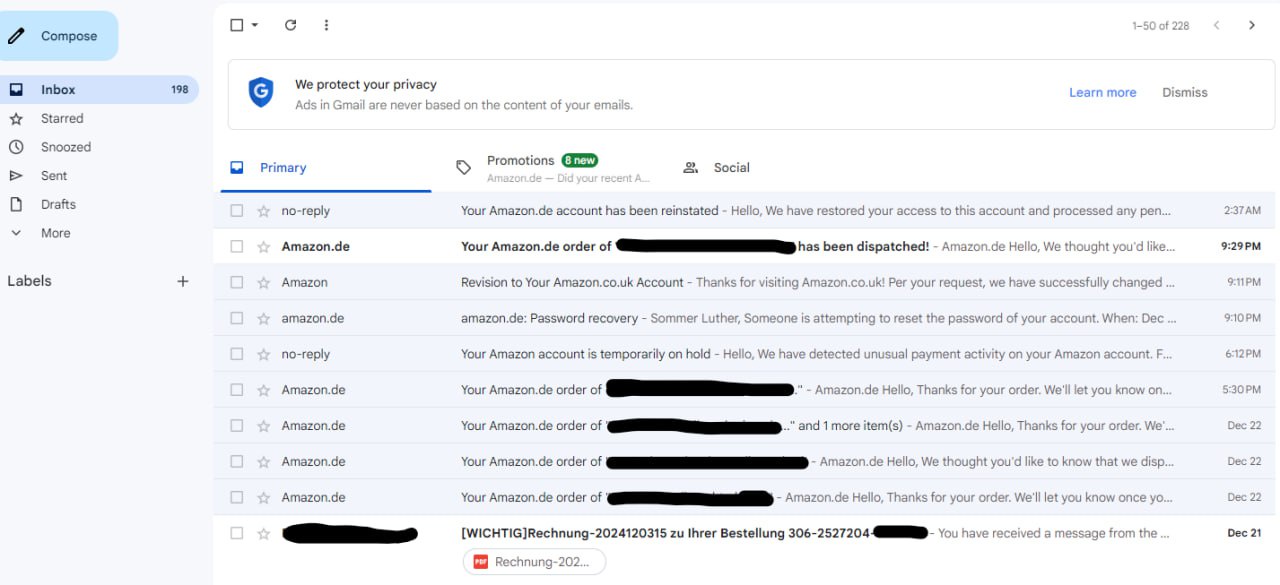The width and height of the screenshot is (1280, 585).
Task: Open the three-dot more options menu
Action: pos(326,25)
